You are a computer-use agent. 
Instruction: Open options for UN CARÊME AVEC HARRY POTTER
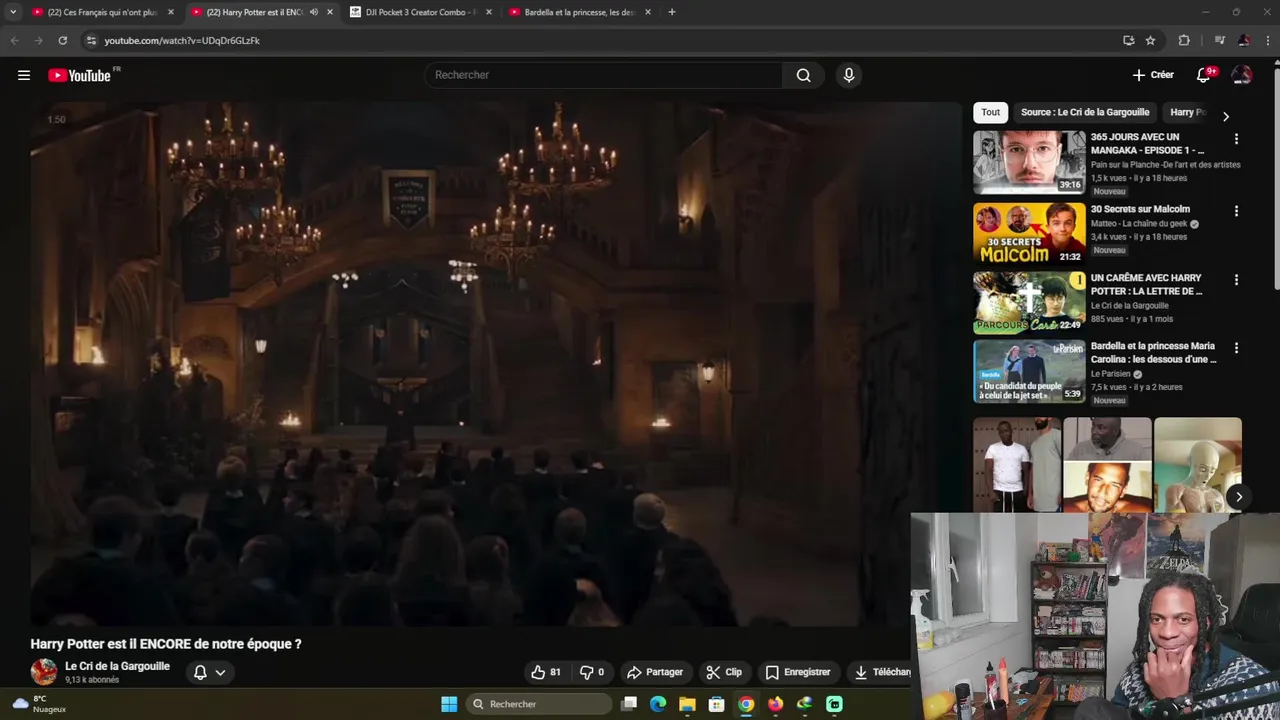[x=1236, y=280]
